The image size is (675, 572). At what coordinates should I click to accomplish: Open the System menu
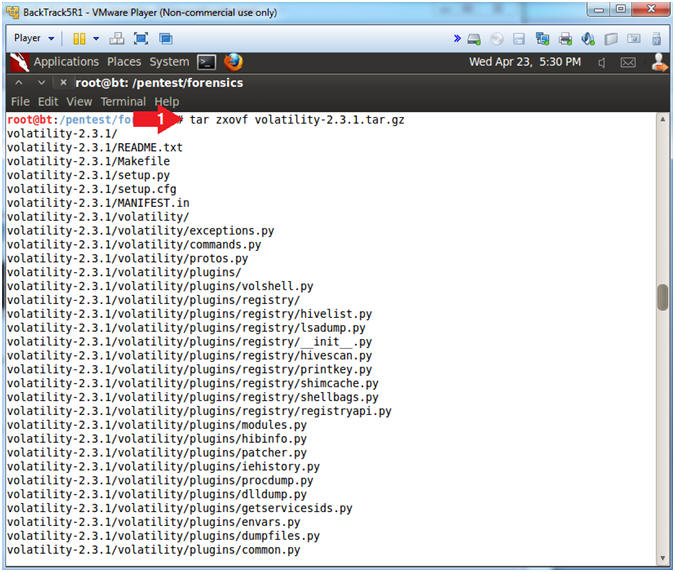point(169,62)
